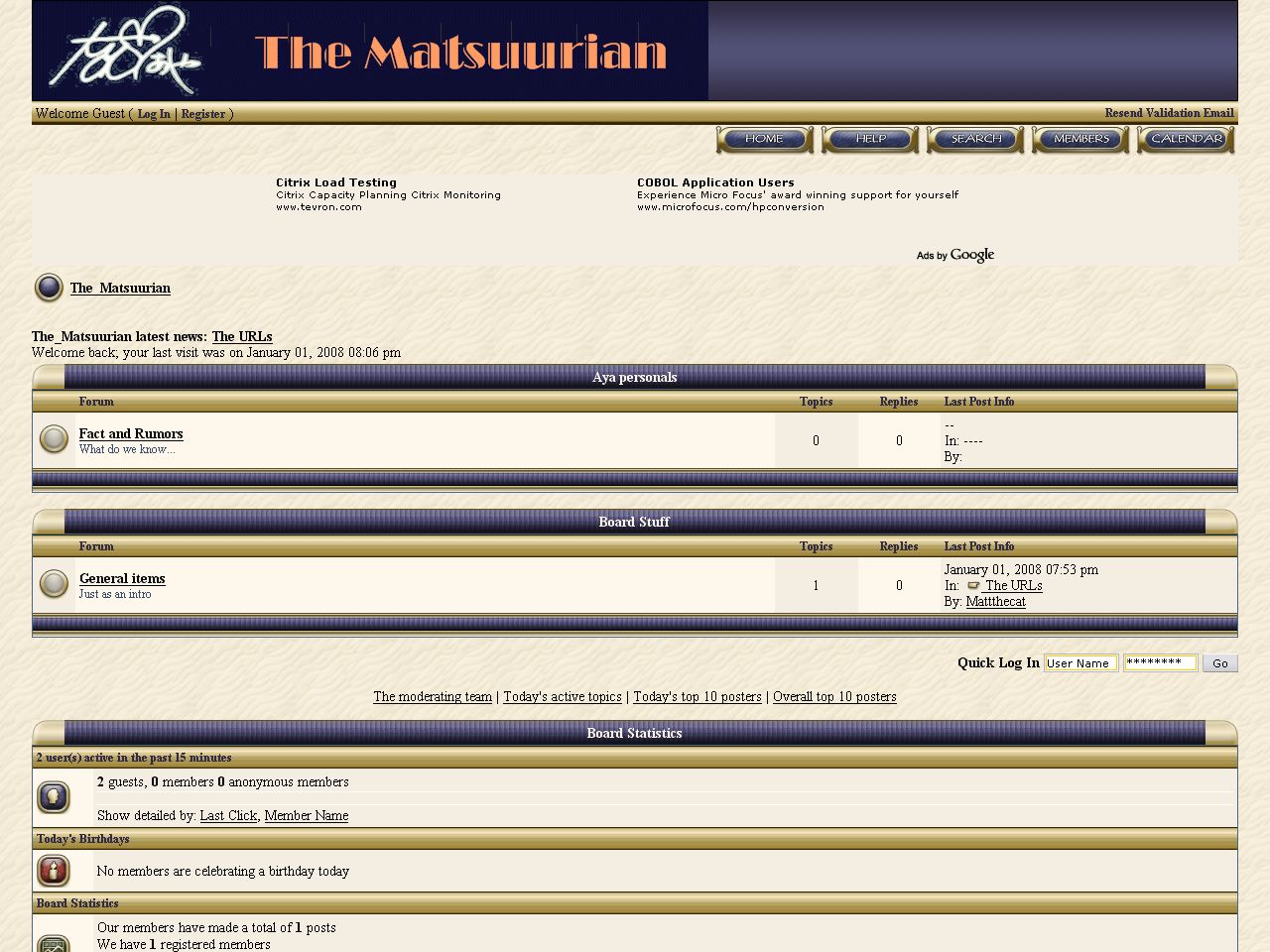
Task: Click the active users lightbulb icon
Action: coord(54,797)
